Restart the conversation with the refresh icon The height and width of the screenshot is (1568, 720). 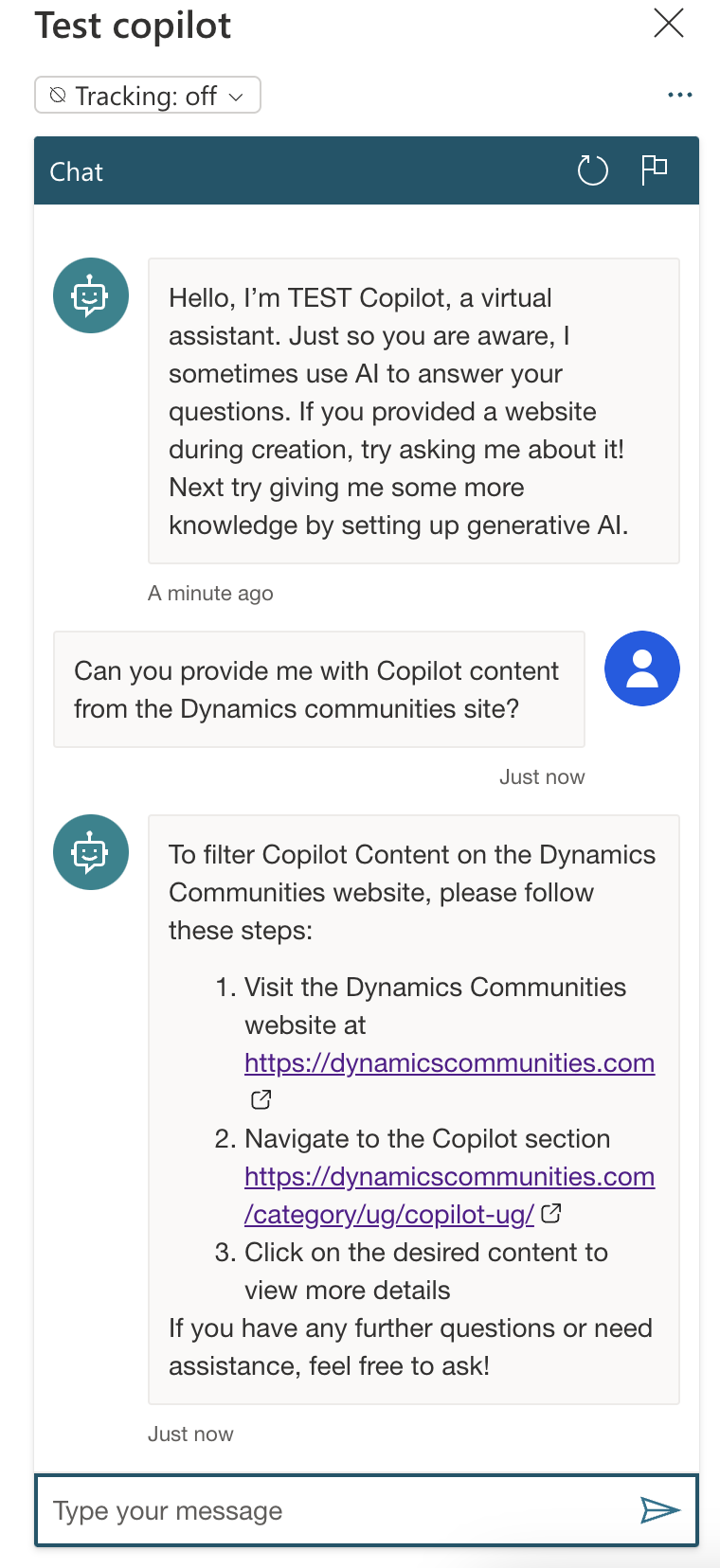pyautogui.click(x=592, y=170)
